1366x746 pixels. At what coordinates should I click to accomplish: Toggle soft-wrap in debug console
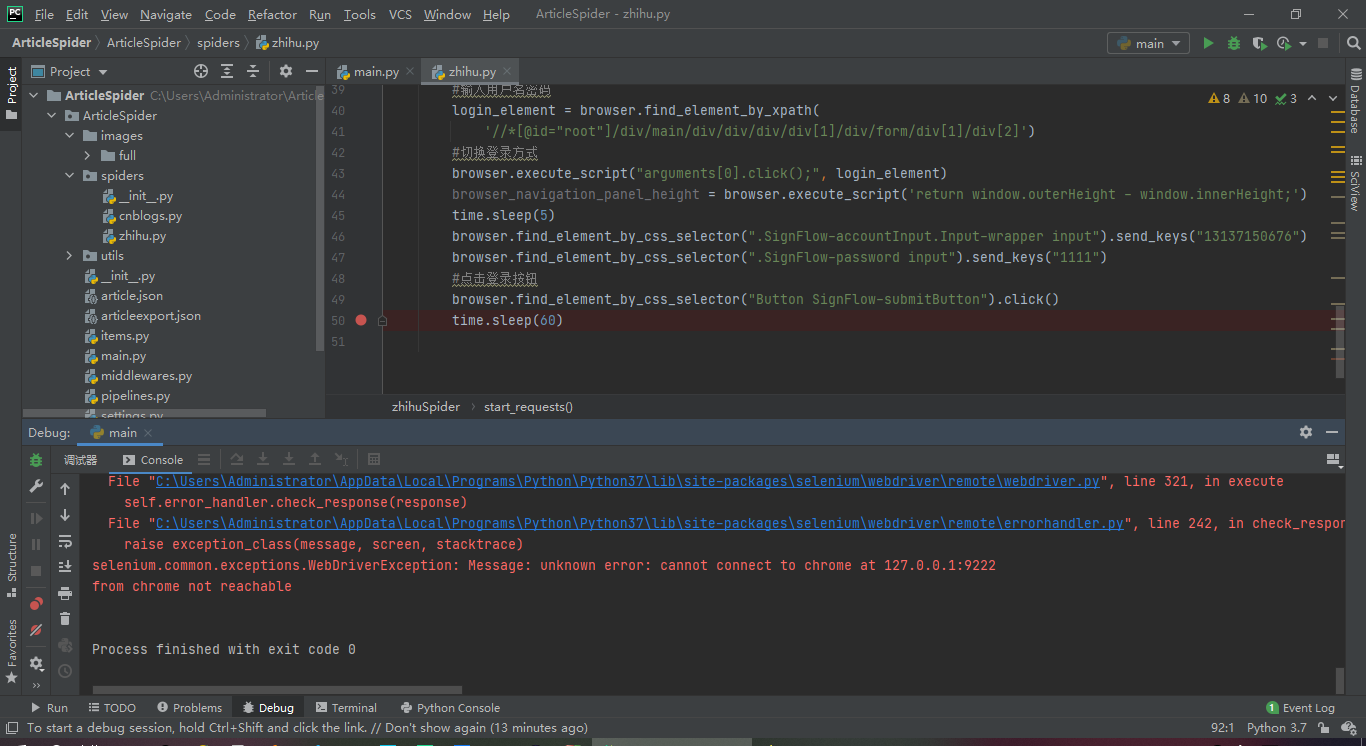pos(65,541)
